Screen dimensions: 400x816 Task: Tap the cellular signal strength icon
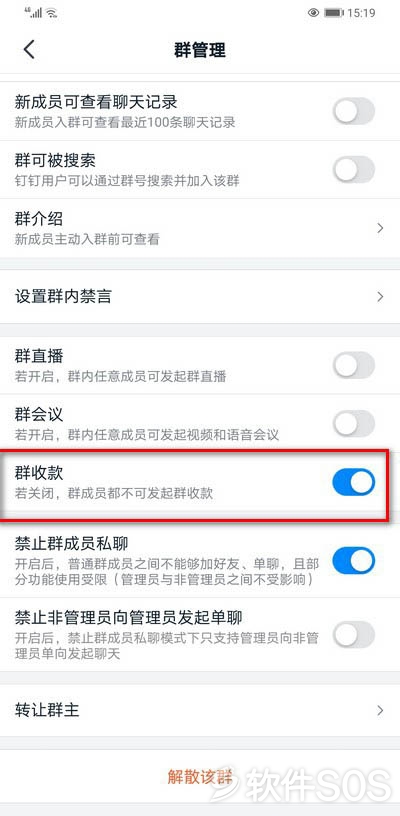click(34, 12)
